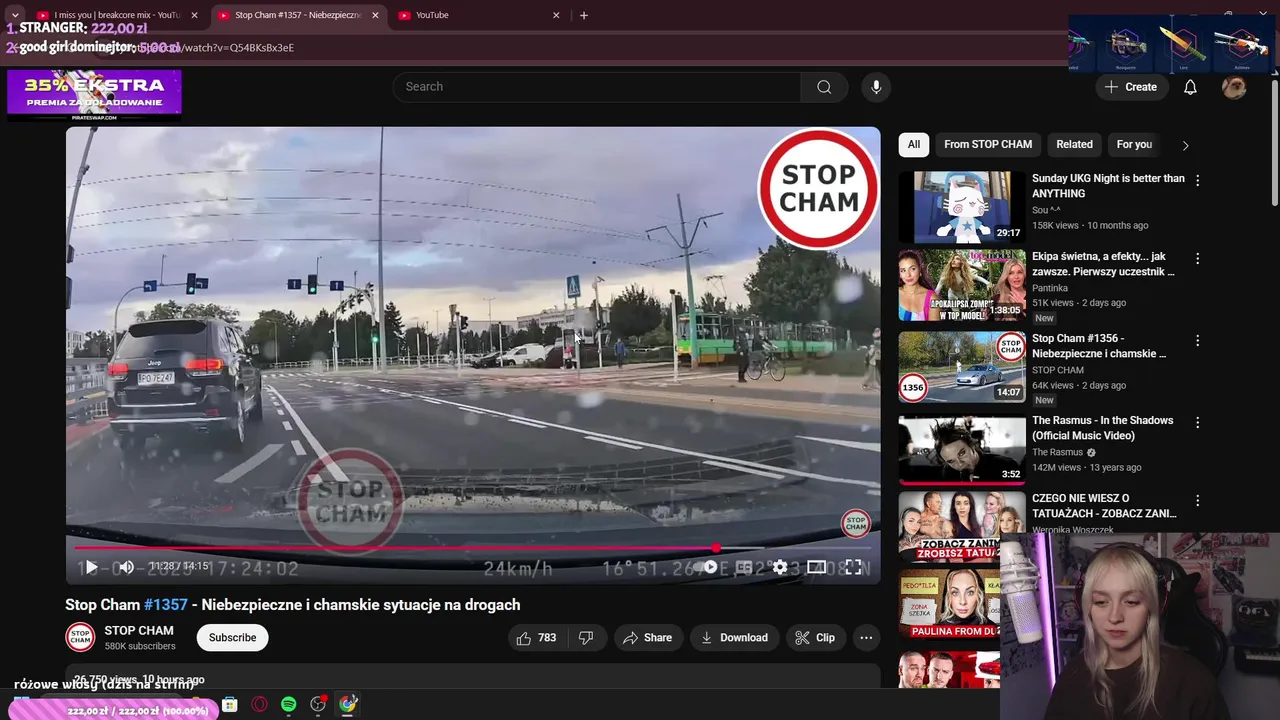Show more filter chips with arrow
The height and width of the screenshot is (720, 1280).
pyautogui.click(x=1185, y=145)
